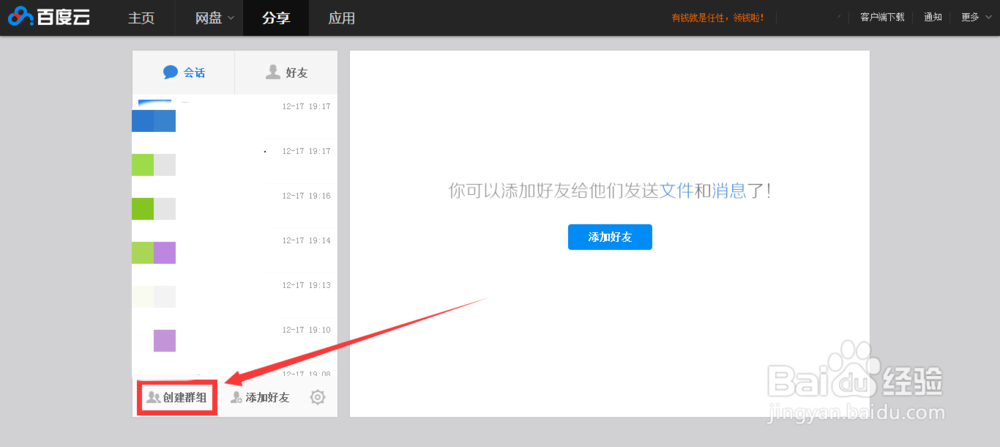The height and width of the screenshot is (447, 1000).
Task: Click the 创建群组 create group button
Action: click(177, 398)
